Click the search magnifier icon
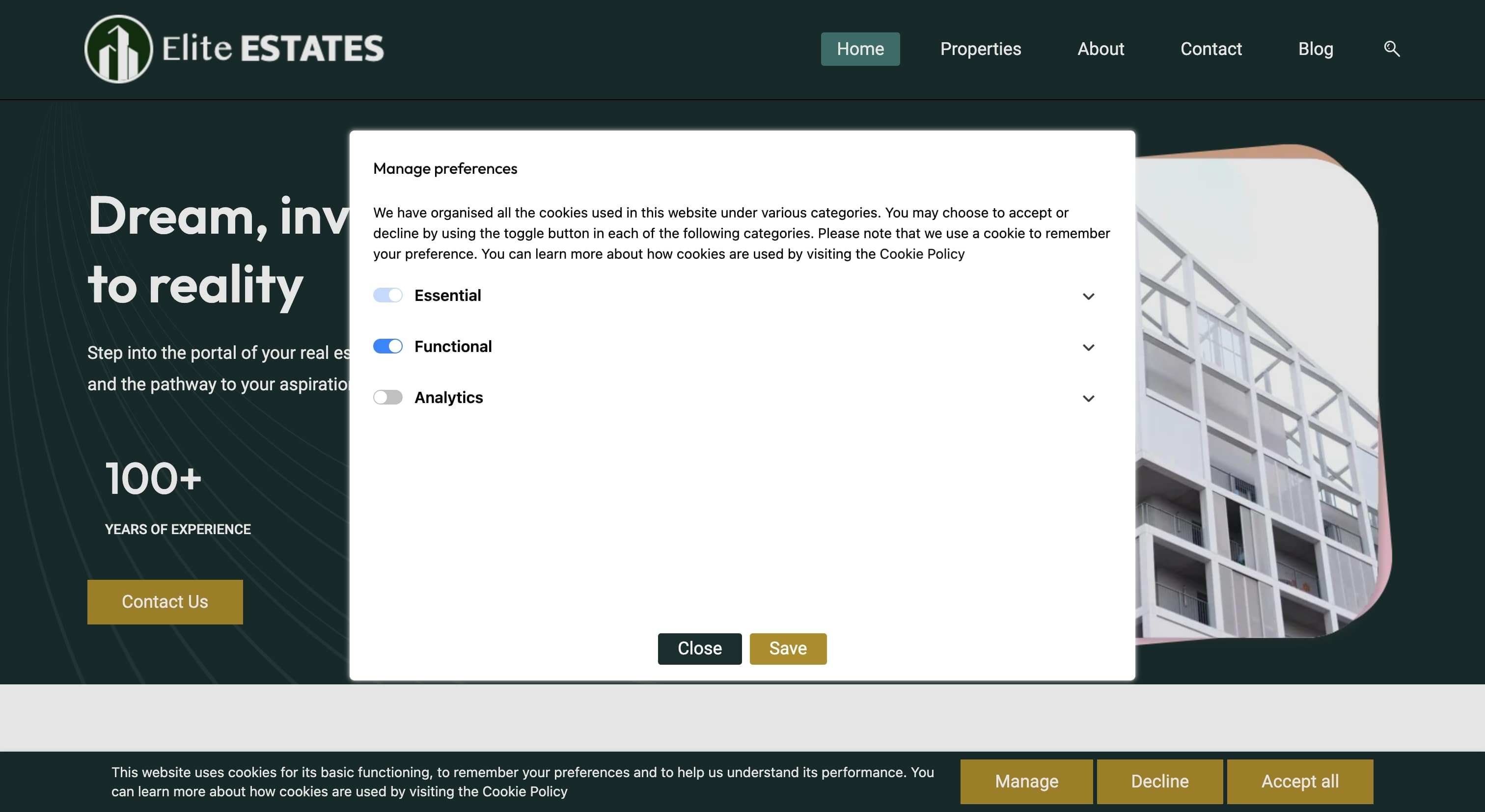The image size is (1485, 812). coord(1391,49)
